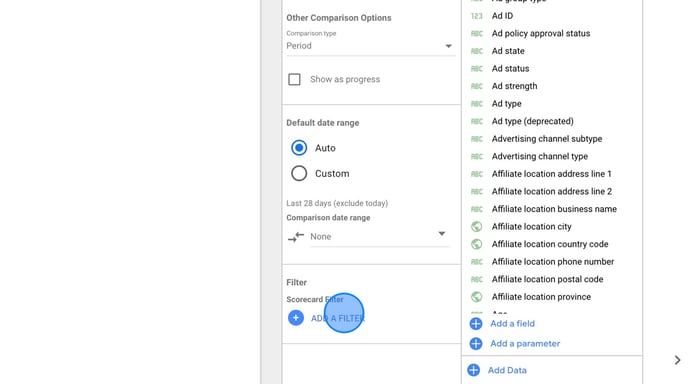Click globe icon beside Affiliate location city
688x384 pixels.
click(477, 226)
